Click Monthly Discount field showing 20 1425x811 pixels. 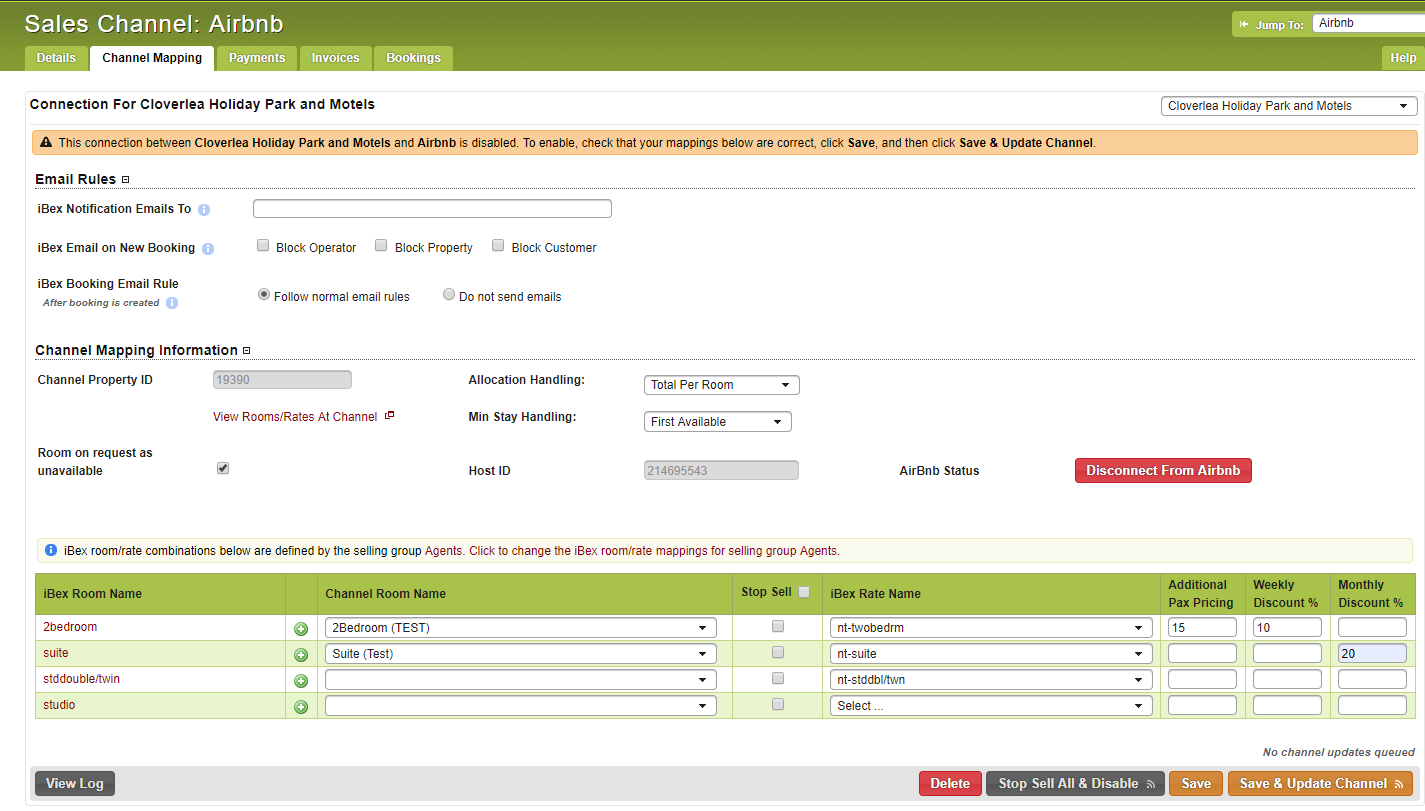tap(1372, 654)
